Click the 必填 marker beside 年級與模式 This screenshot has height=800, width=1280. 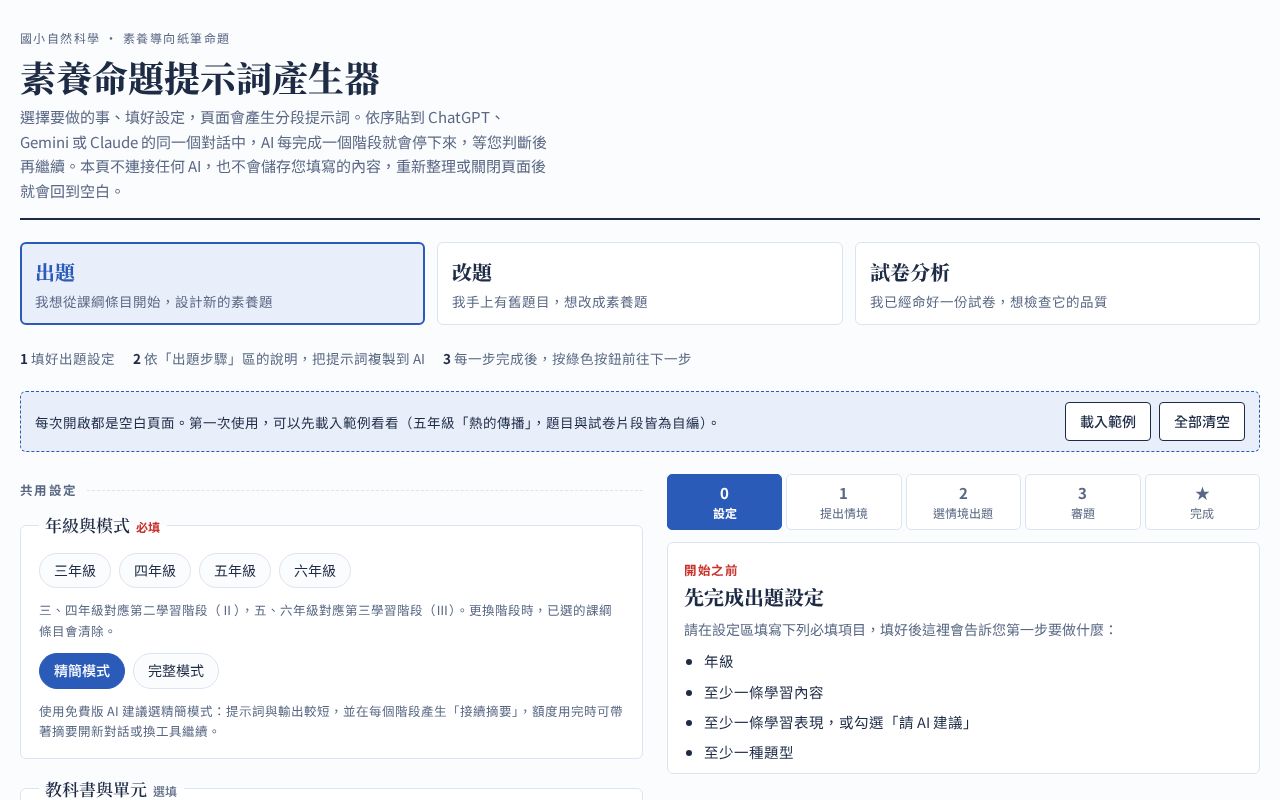[148, 527]
